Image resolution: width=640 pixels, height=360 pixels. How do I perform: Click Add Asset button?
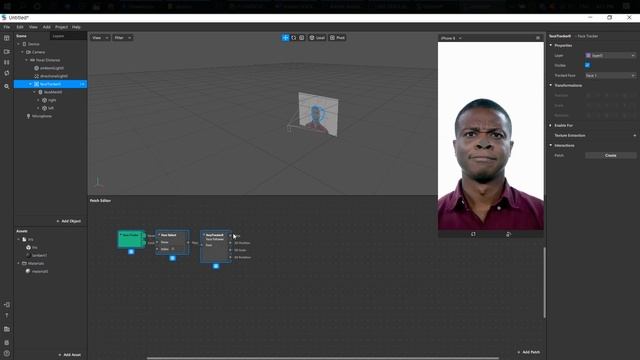pyautogui.click(x=69, y=355)
